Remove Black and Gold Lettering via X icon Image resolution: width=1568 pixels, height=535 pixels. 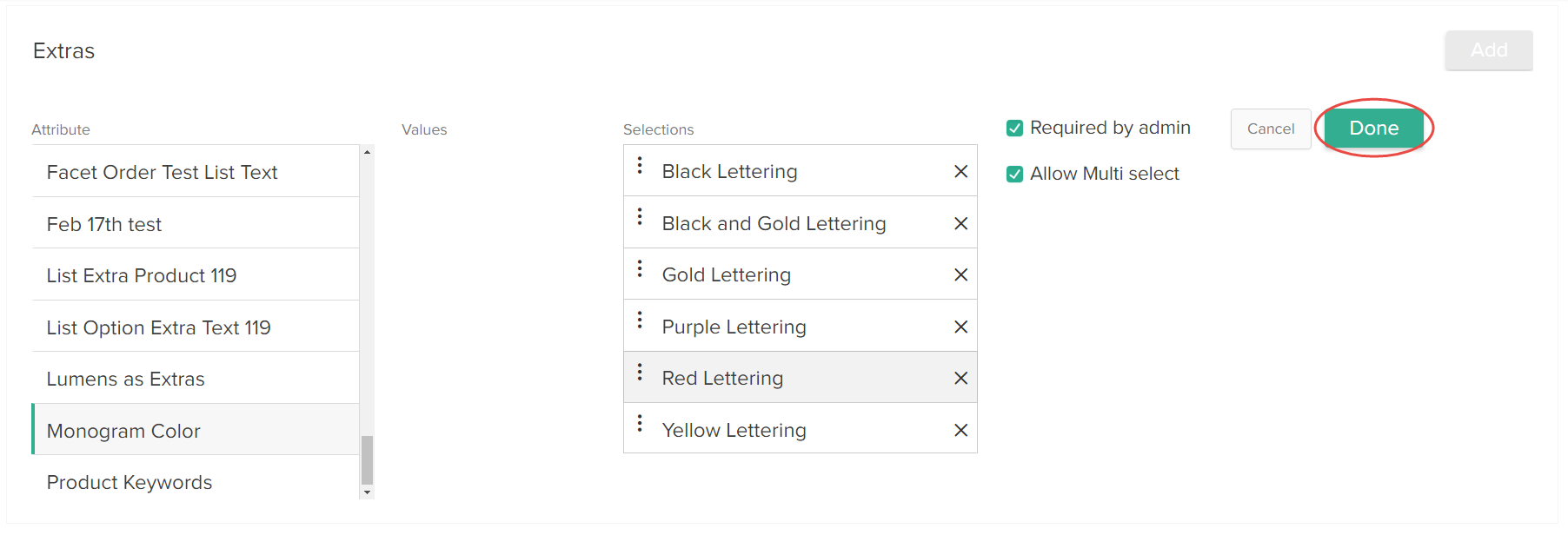[x=960, y=222]
